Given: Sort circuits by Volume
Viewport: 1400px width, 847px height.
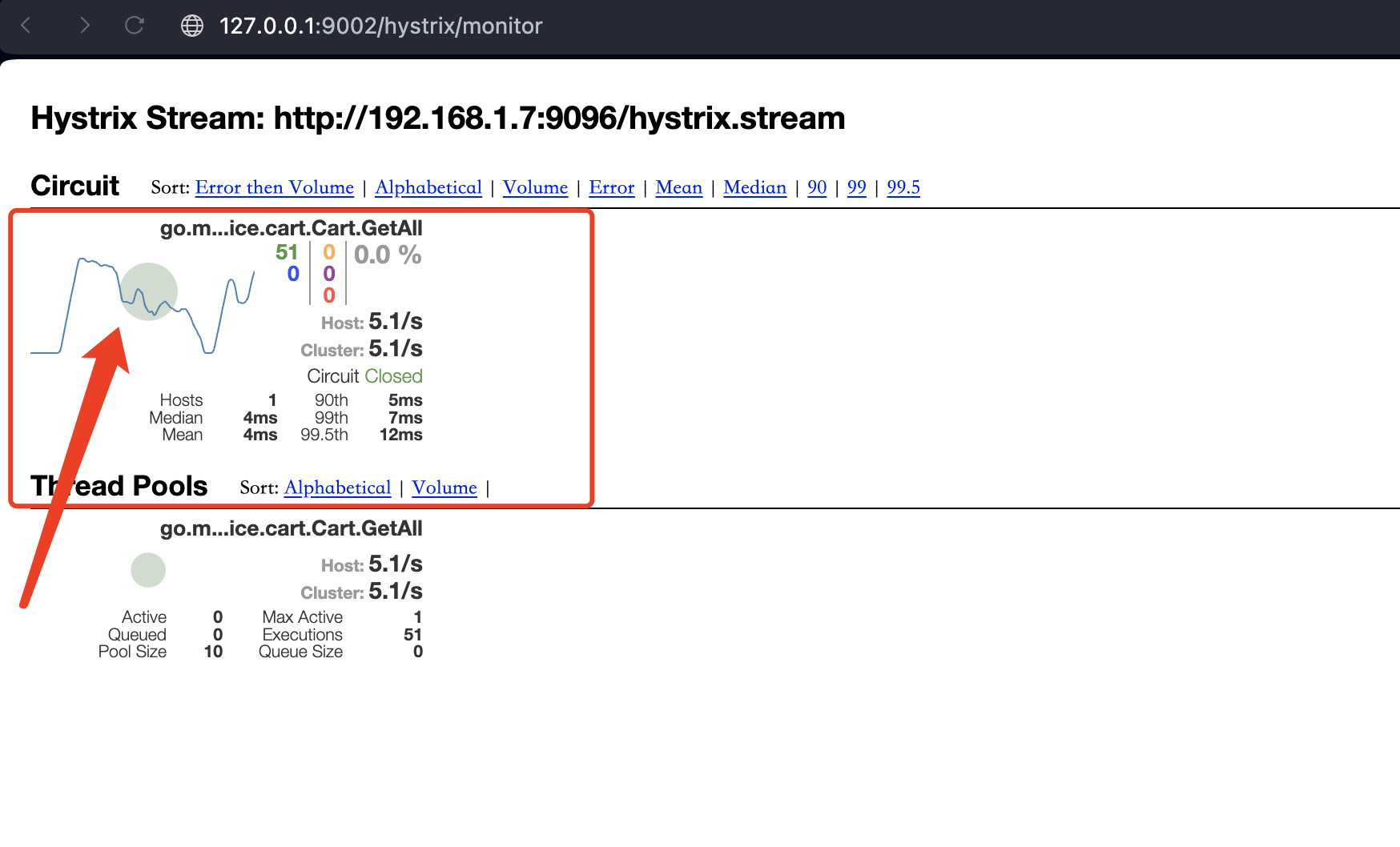Looking at the screenshot, I should click(535, 187).
